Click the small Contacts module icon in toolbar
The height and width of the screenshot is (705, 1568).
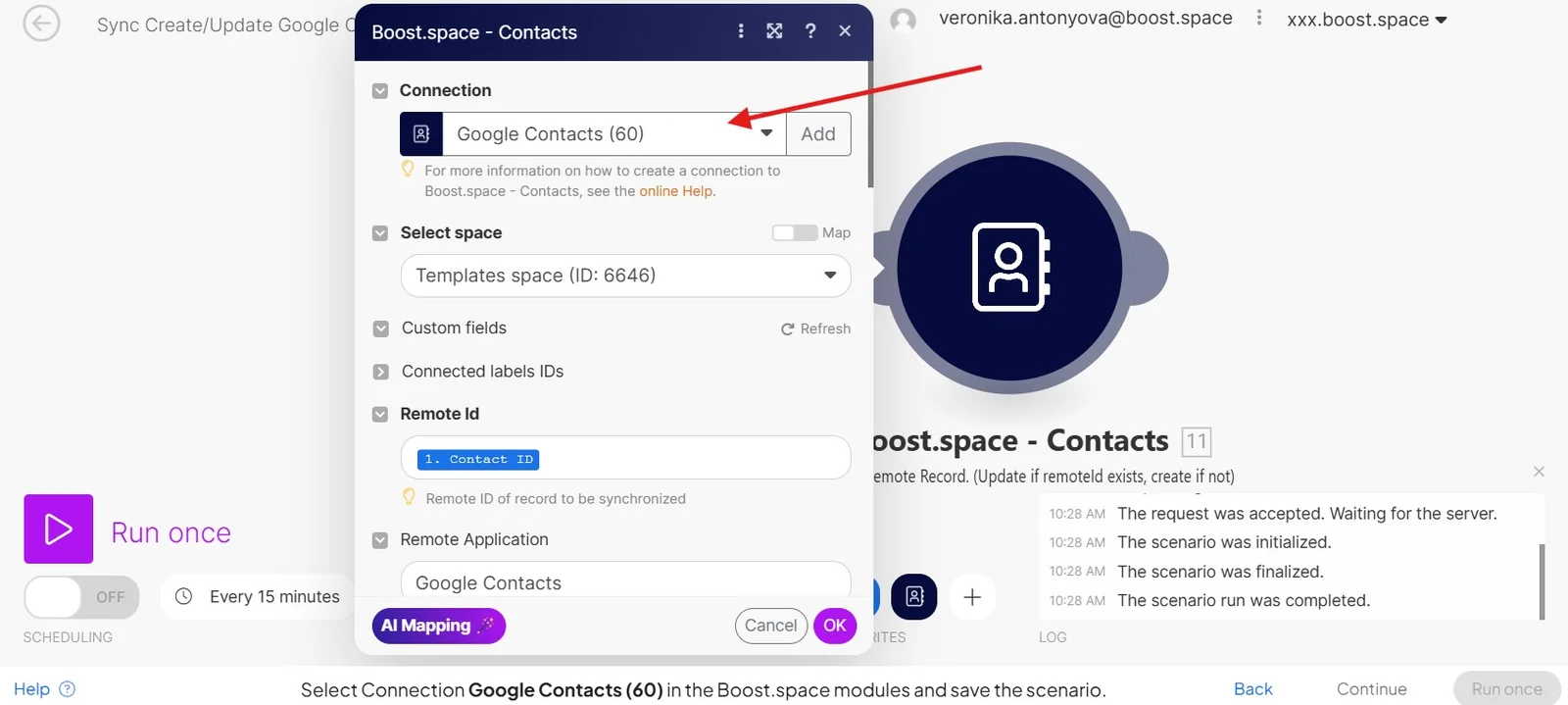[x=914, y=596]
